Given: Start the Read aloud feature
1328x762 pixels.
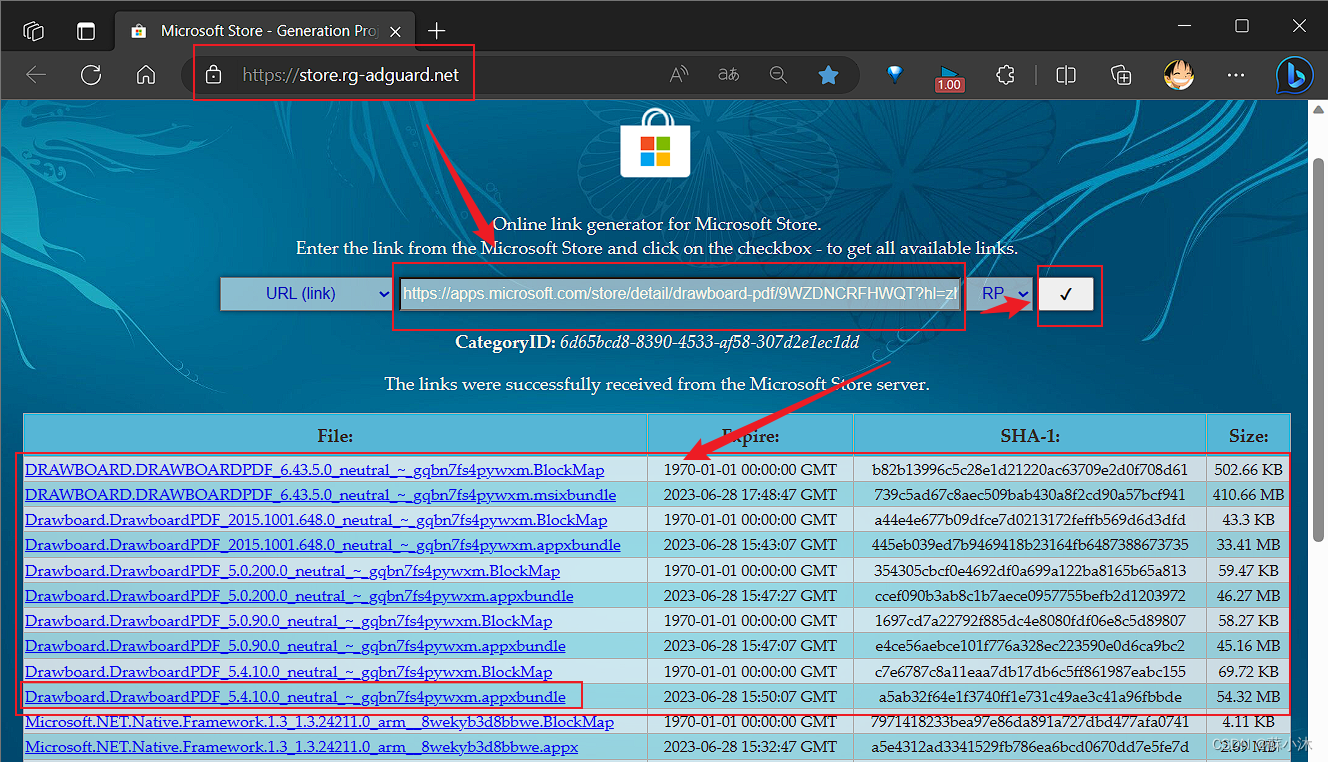Looking at the screenshot, I should tap(679, 75).
